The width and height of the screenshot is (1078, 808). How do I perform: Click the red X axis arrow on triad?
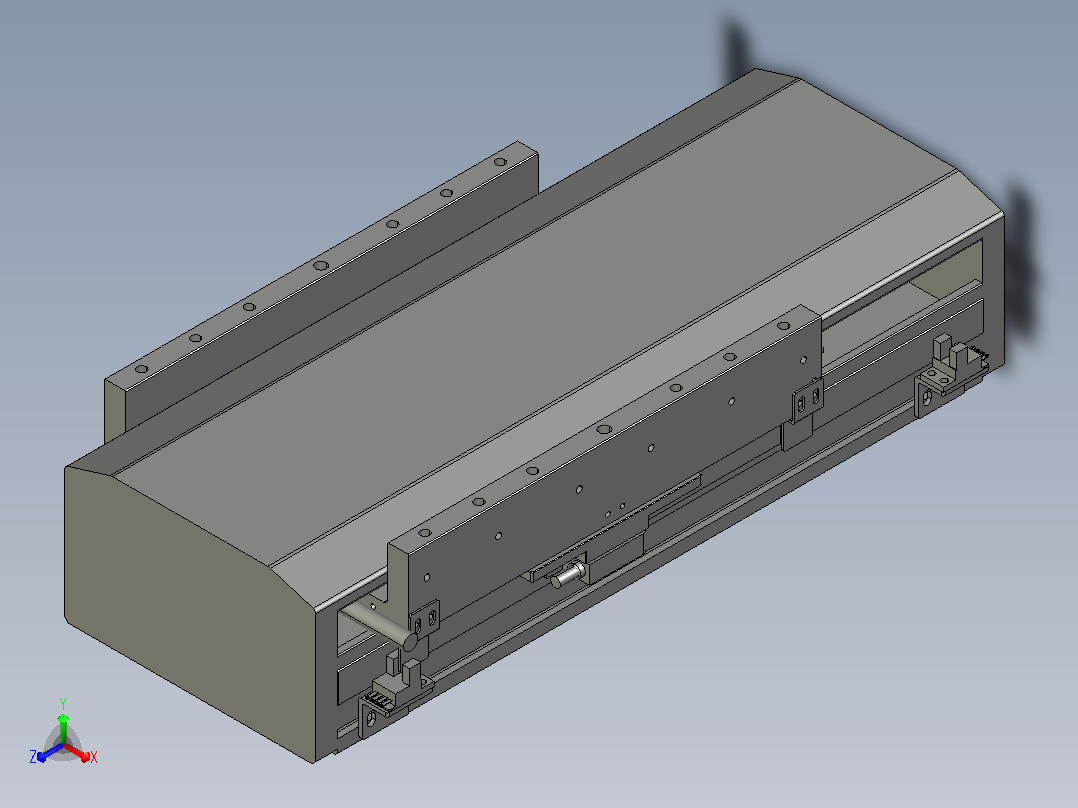pos(79,753)
